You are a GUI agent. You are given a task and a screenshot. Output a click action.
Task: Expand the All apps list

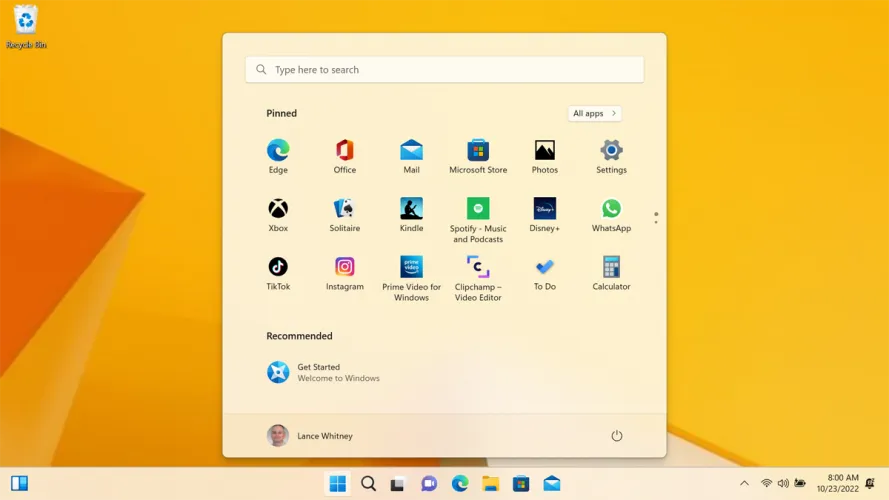(594, 113)
